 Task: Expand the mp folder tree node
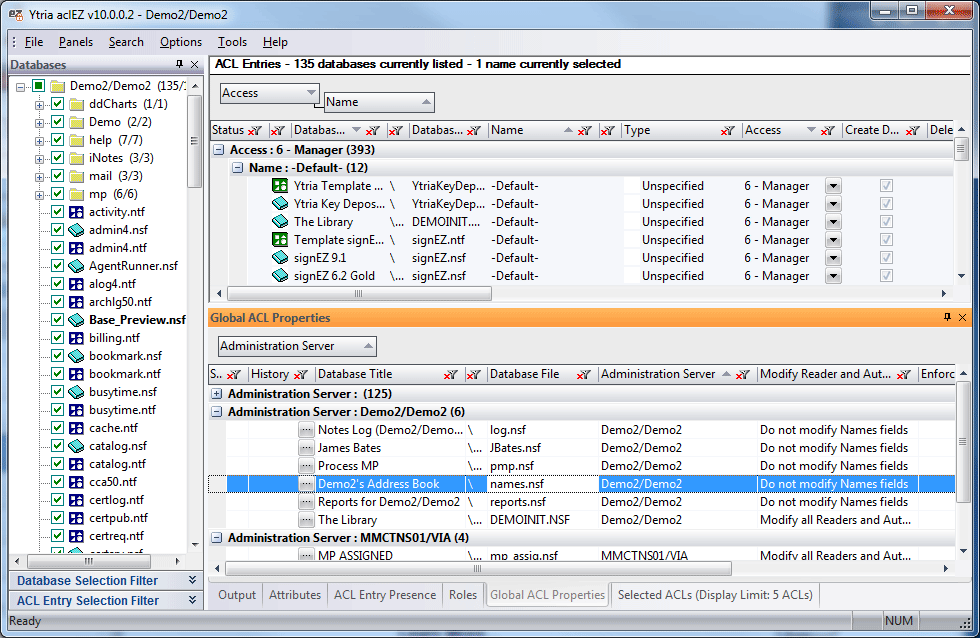[x=39, y=195]
